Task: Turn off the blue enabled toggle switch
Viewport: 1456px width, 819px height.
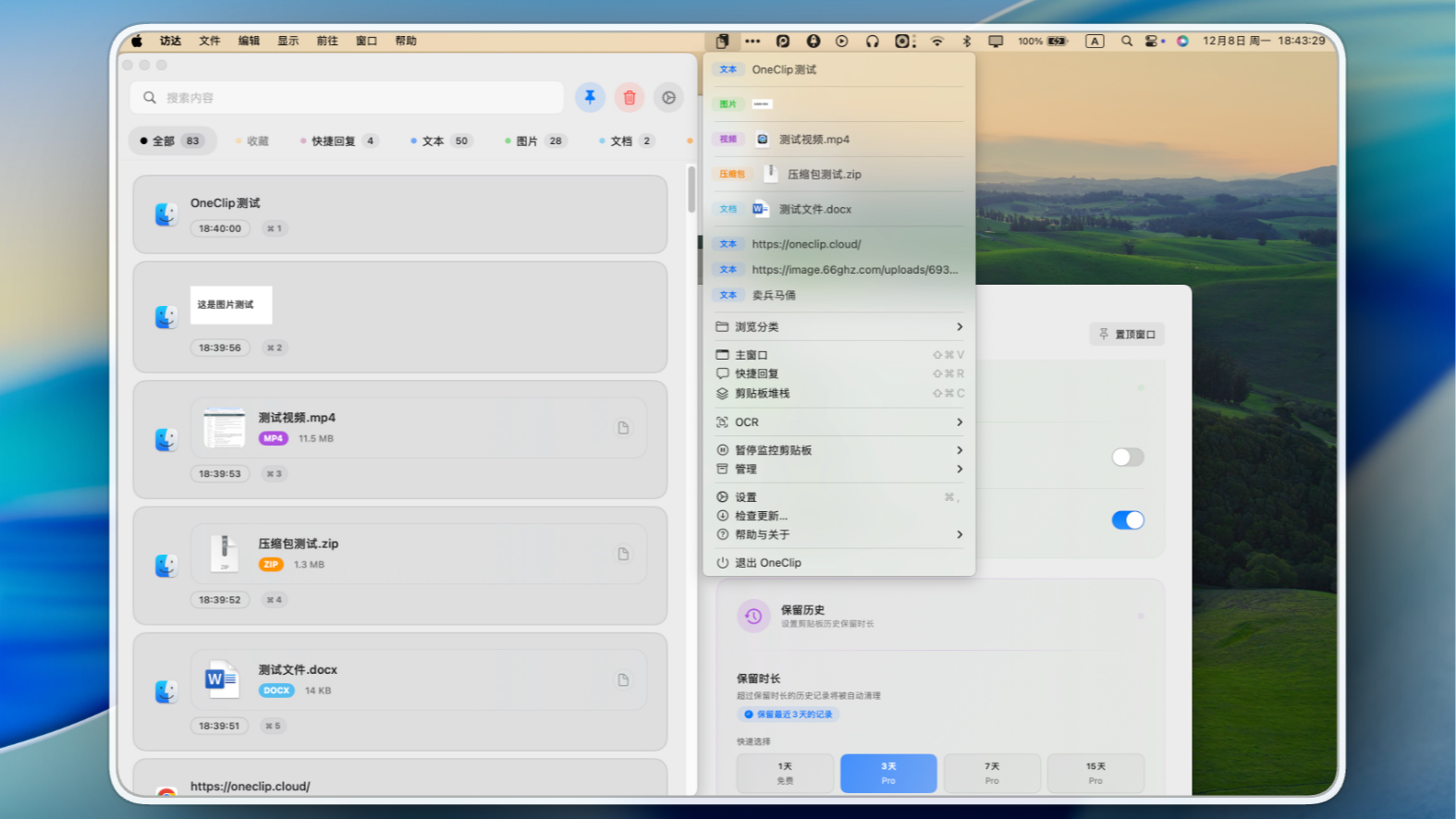Action: [1128, 520]
